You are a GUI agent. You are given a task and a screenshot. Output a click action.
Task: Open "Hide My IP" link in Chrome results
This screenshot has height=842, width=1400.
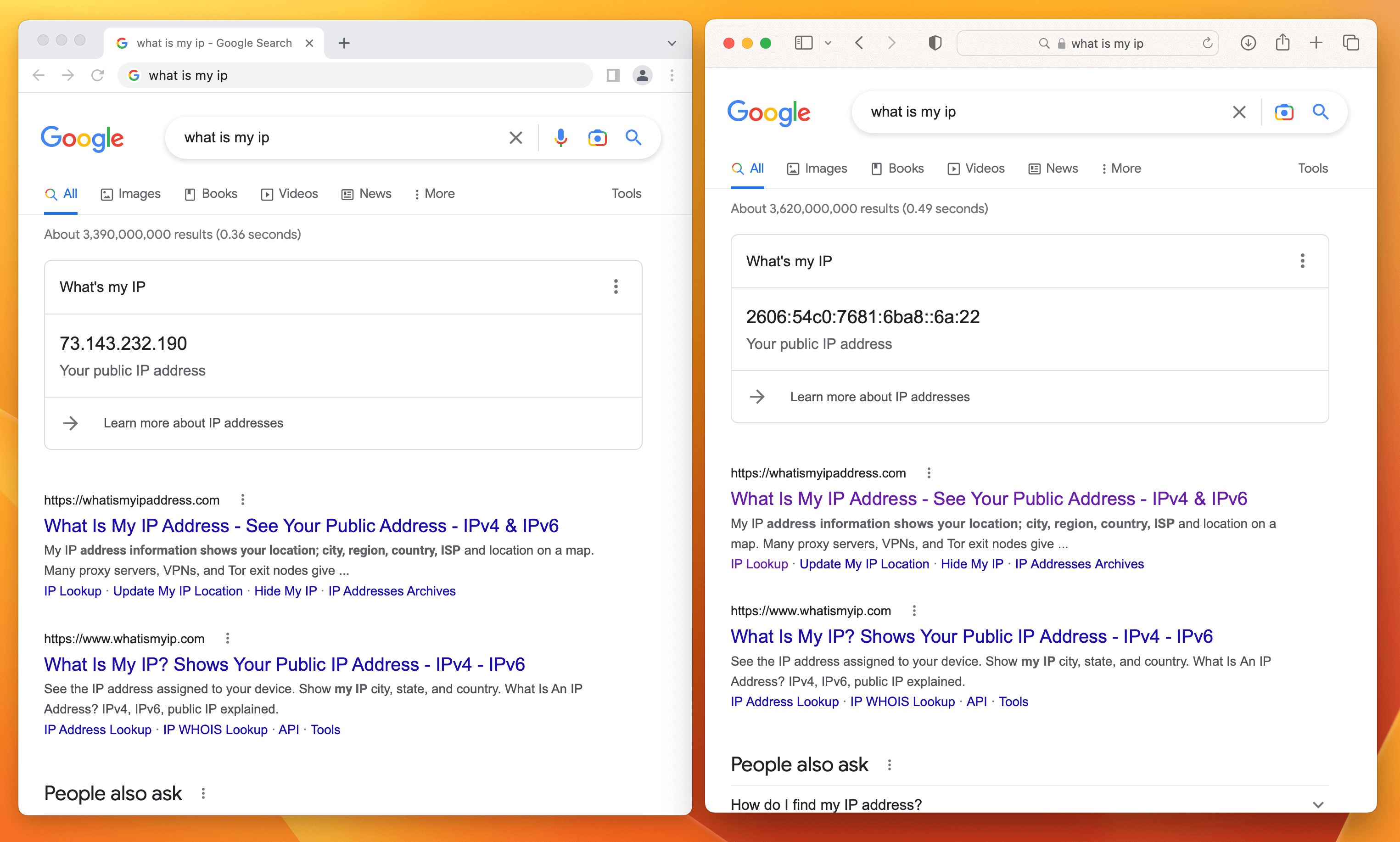286,591
